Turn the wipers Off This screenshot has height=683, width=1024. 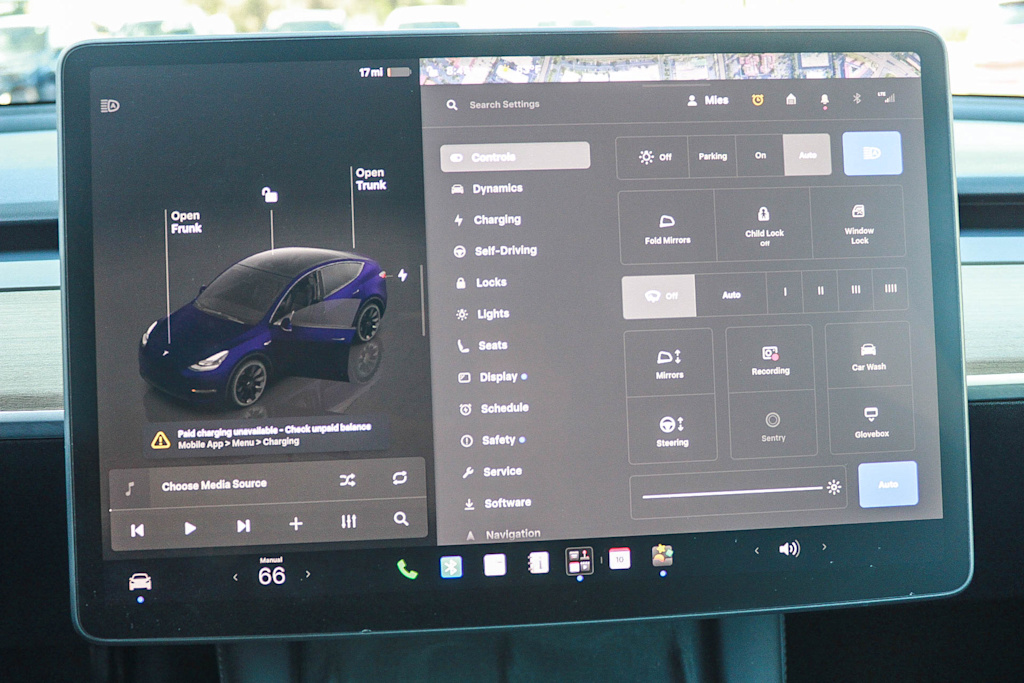click(x=659, y=296)
